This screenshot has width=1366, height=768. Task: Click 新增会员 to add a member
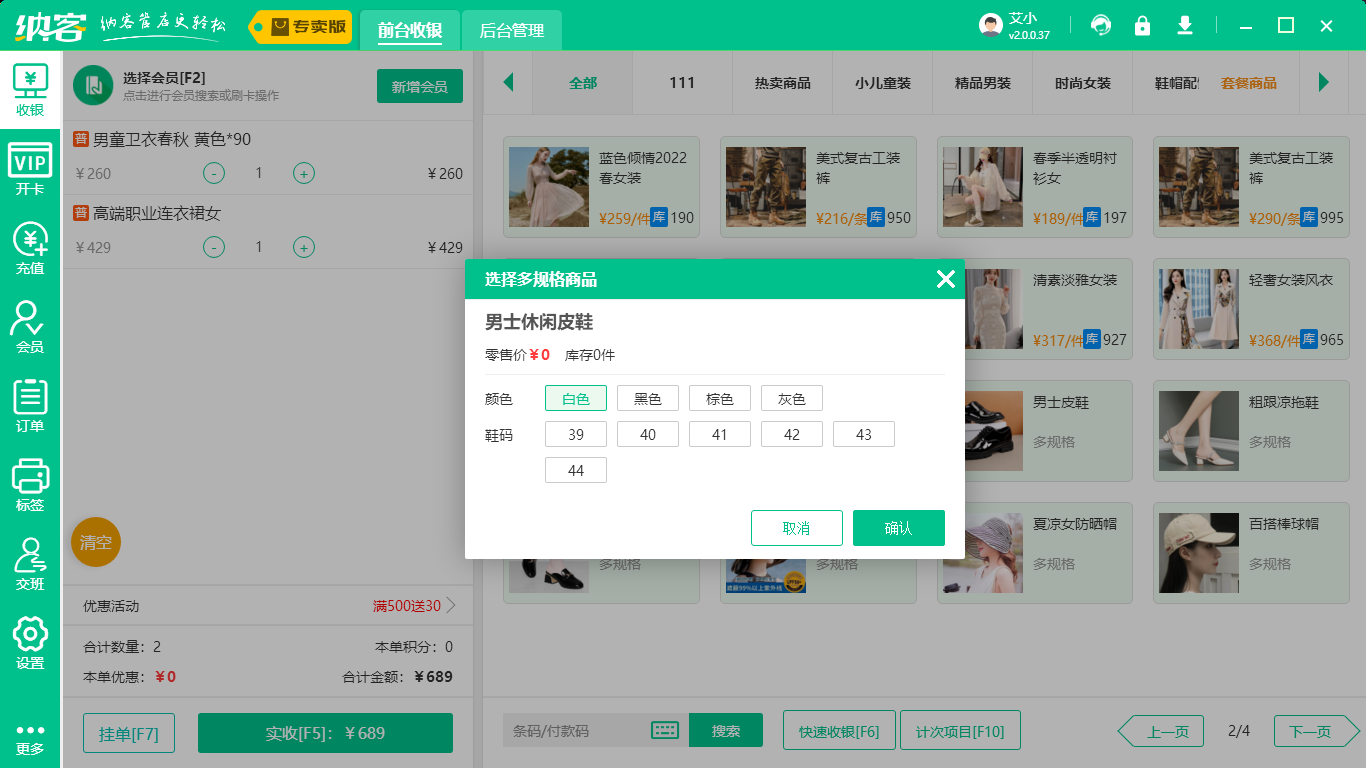[419, 86]
